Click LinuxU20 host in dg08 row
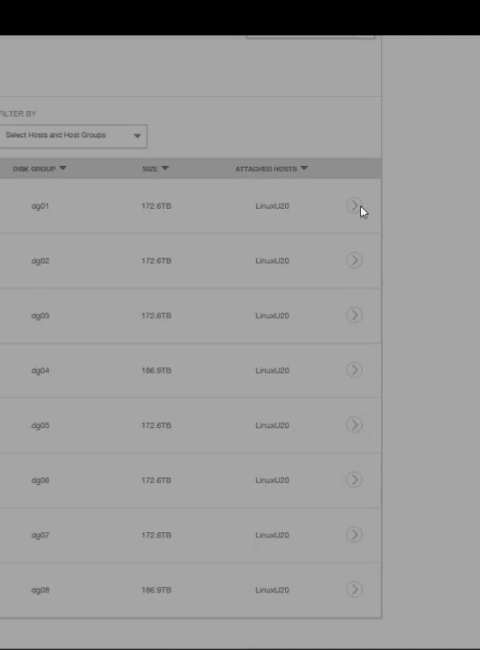This screenshot has width=480, height=650. tap(272, 590)
